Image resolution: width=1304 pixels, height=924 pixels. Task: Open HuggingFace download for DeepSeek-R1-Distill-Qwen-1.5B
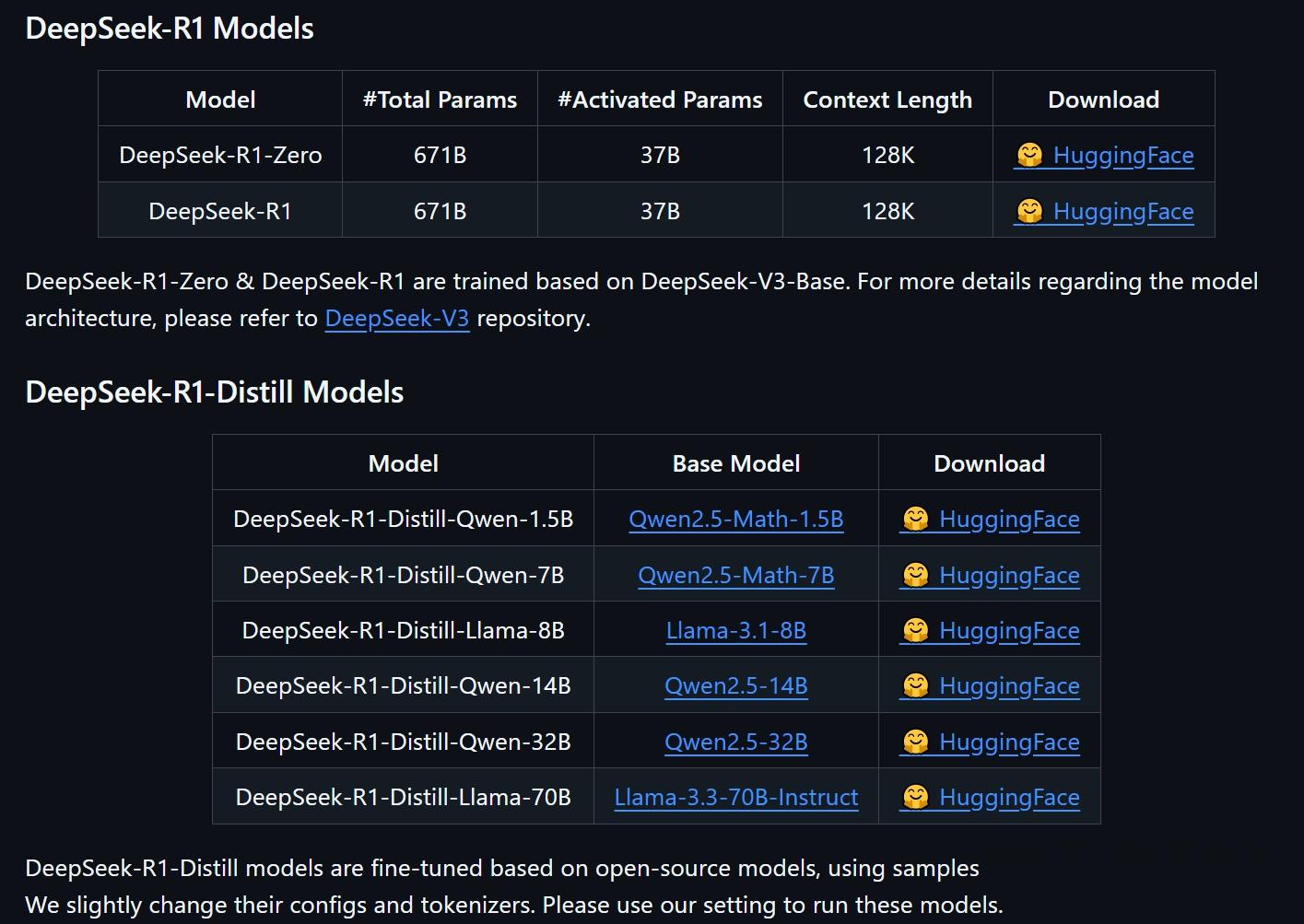pos(990,520)
